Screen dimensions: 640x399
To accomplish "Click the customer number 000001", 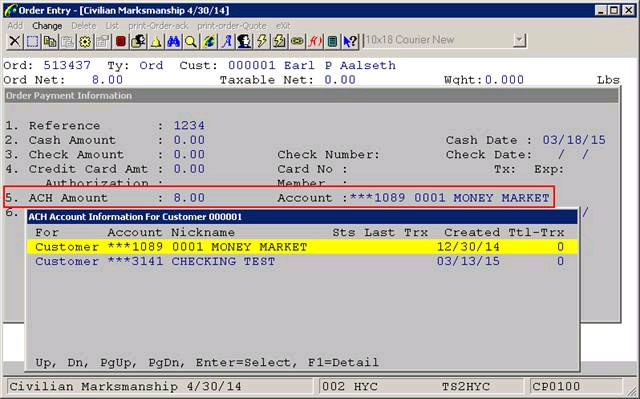I will point(252,65).
